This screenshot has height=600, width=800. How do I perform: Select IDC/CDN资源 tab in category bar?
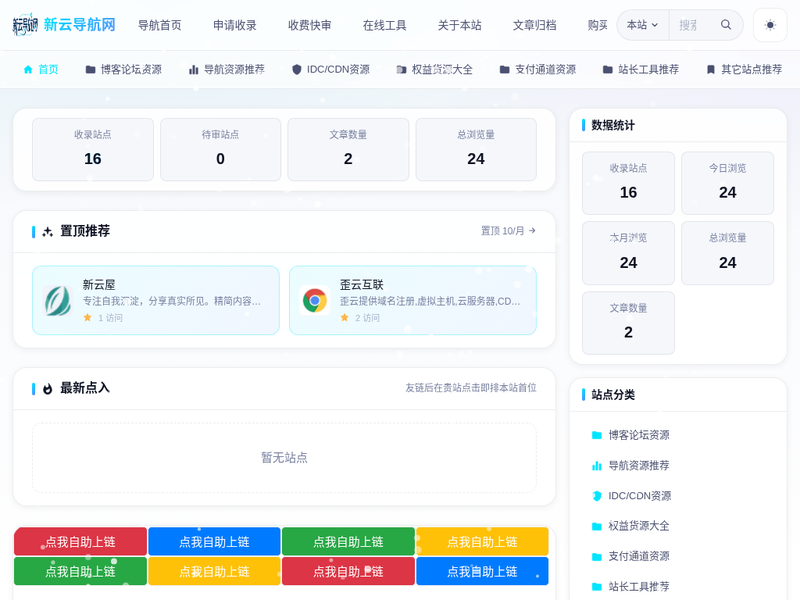click(x=331, y=69)
